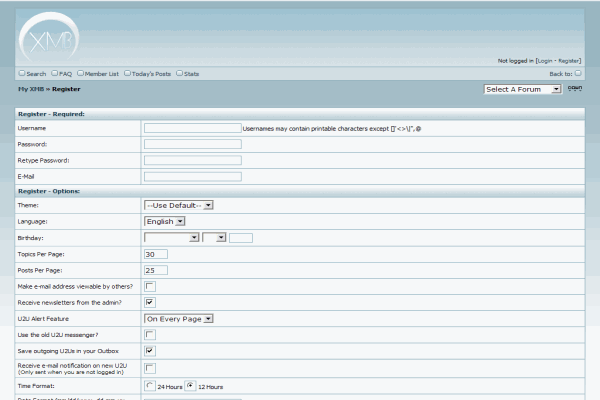The height and width of the screenshot is (400, 600).
Task: Click the "Register - Options:" header text
Action: point(49,191)
